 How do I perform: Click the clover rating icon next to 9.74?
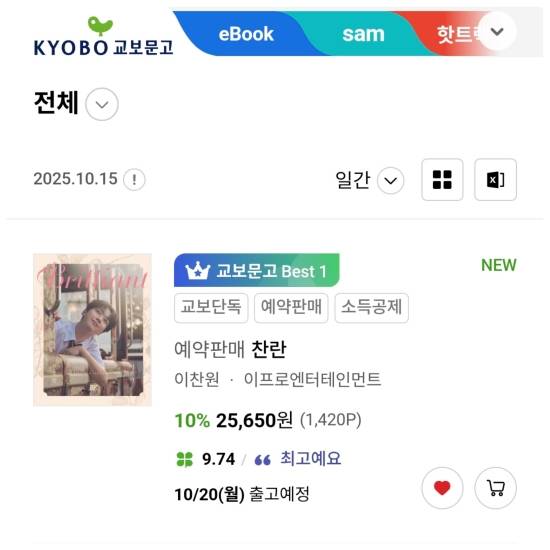185,459
